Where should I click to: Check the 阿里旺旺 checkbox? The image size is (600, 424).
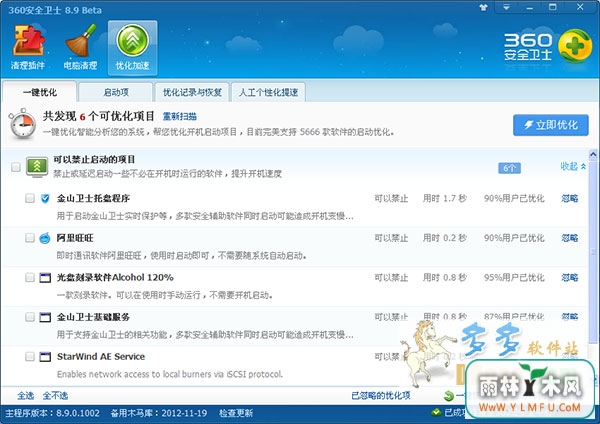point(30,238)
